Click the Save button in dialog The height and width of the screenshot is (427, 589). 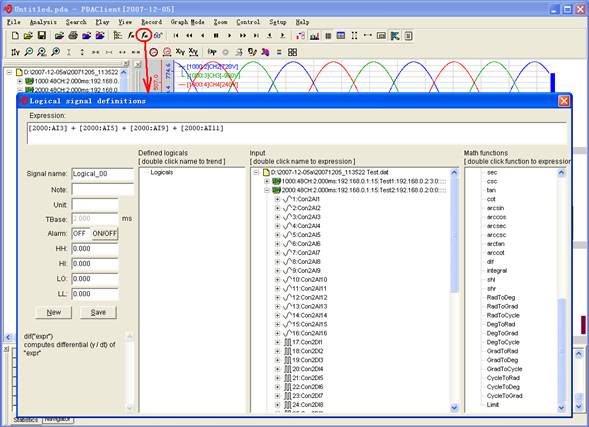98,312
